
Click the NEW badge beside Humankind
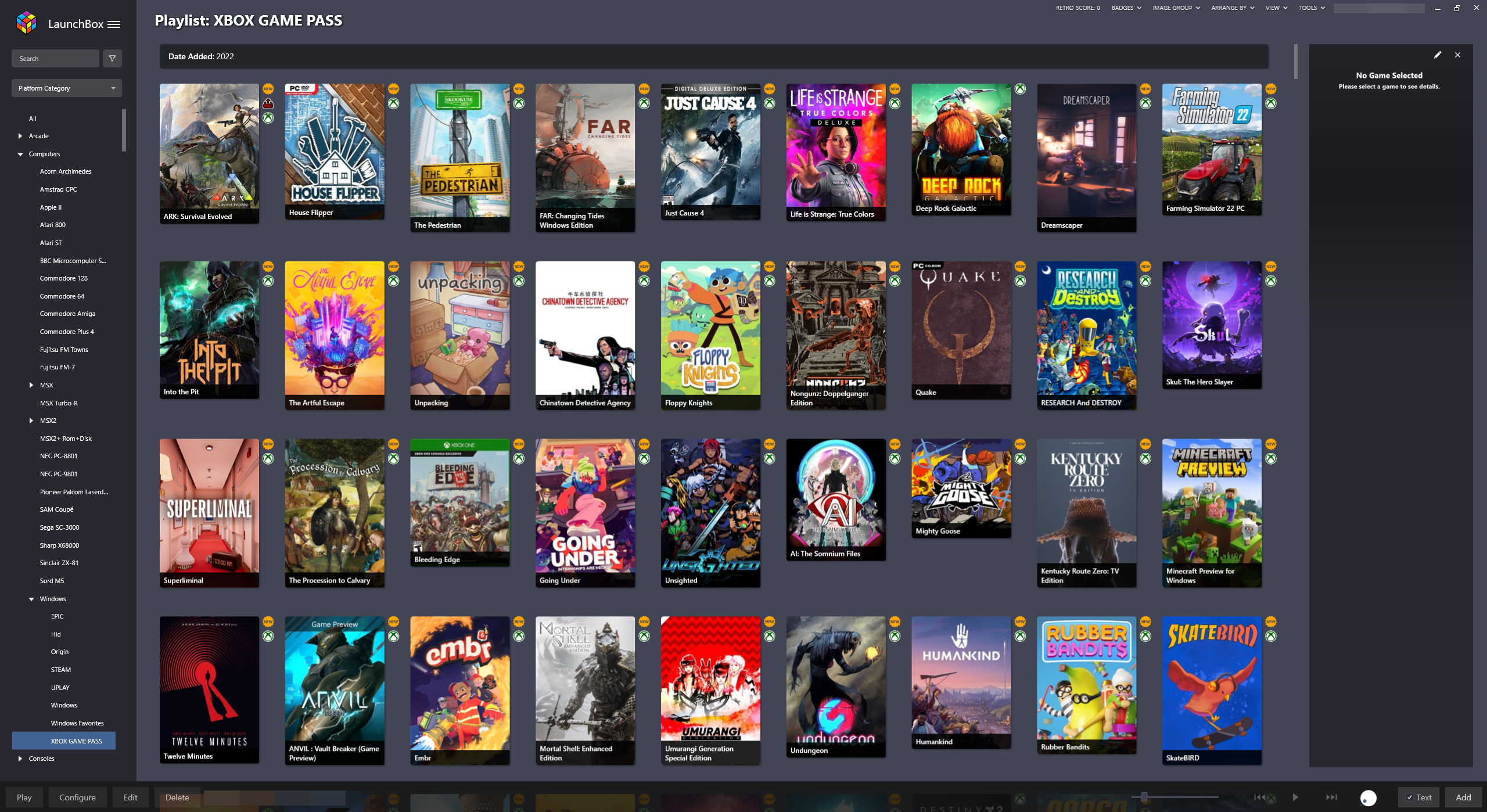click(1021, 622)
